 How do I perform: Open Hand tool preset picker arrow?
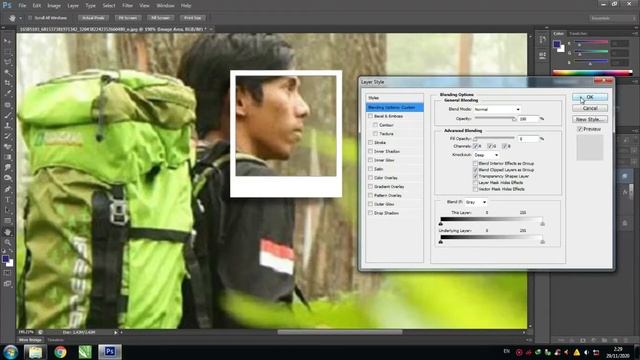[x=20, y=18]
